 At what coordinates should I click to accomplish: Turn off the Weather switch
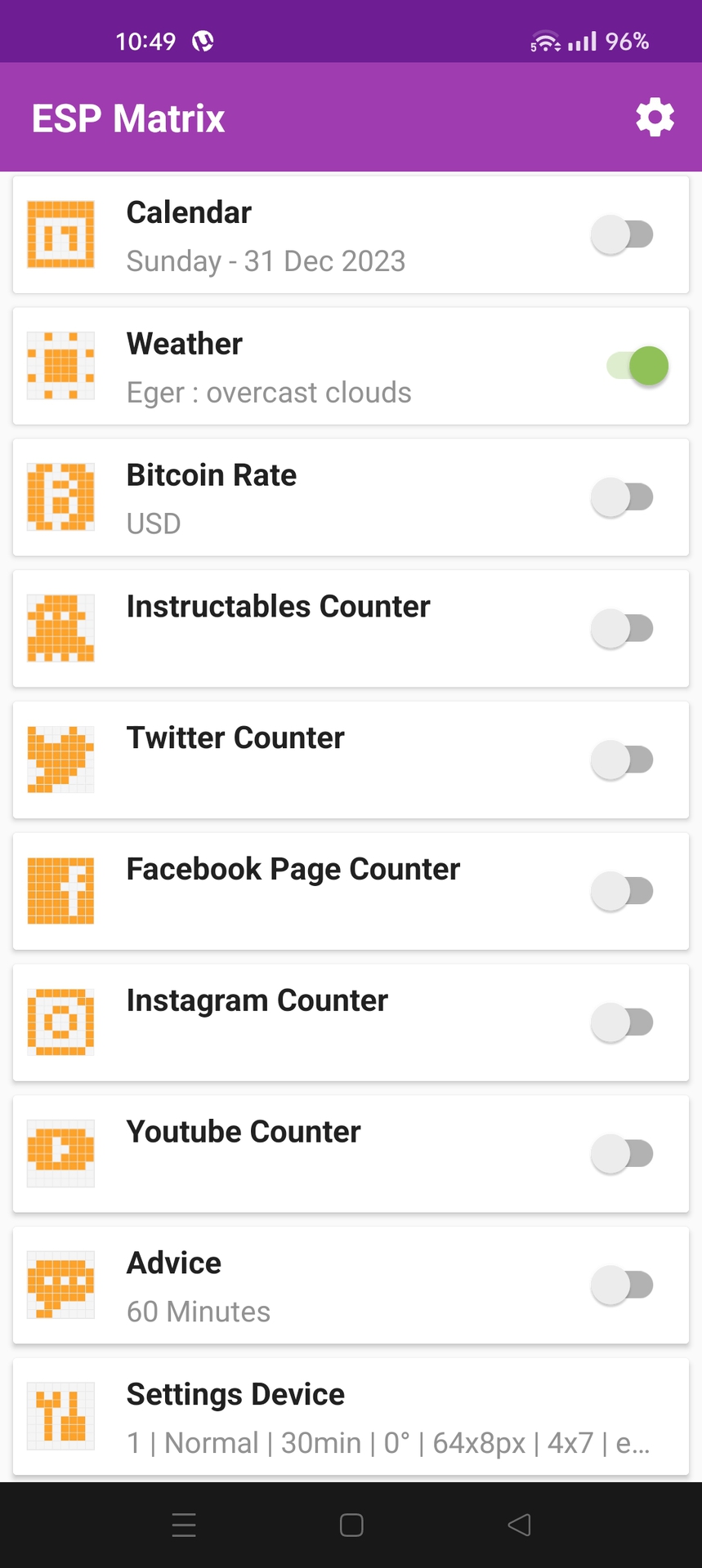[x=637, y=366]
